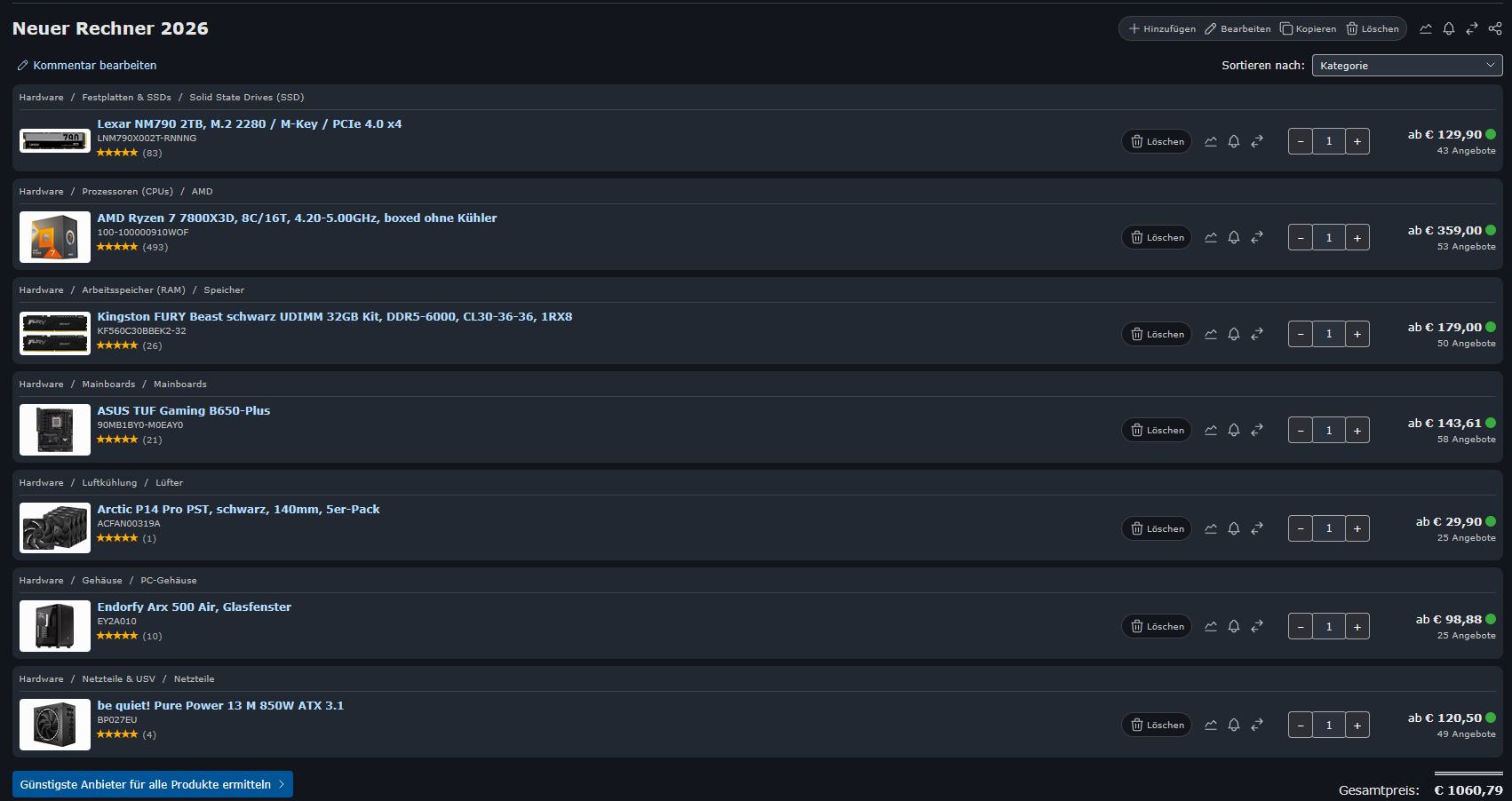Click Hinzufügen to add a product

pos(1162,28)
